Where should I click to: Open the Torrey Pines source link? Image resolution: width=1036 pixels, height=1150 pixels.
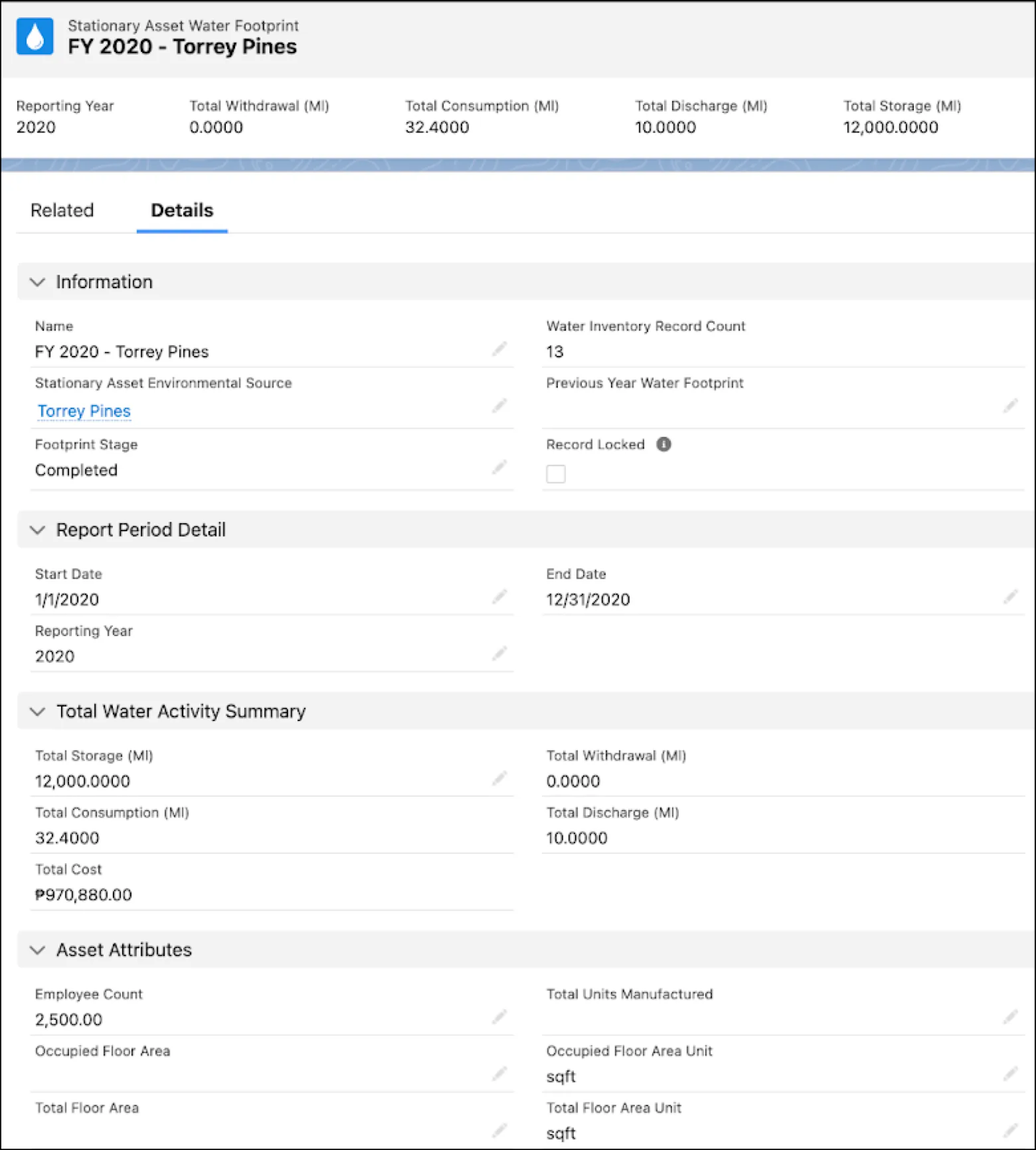point(84,411)
